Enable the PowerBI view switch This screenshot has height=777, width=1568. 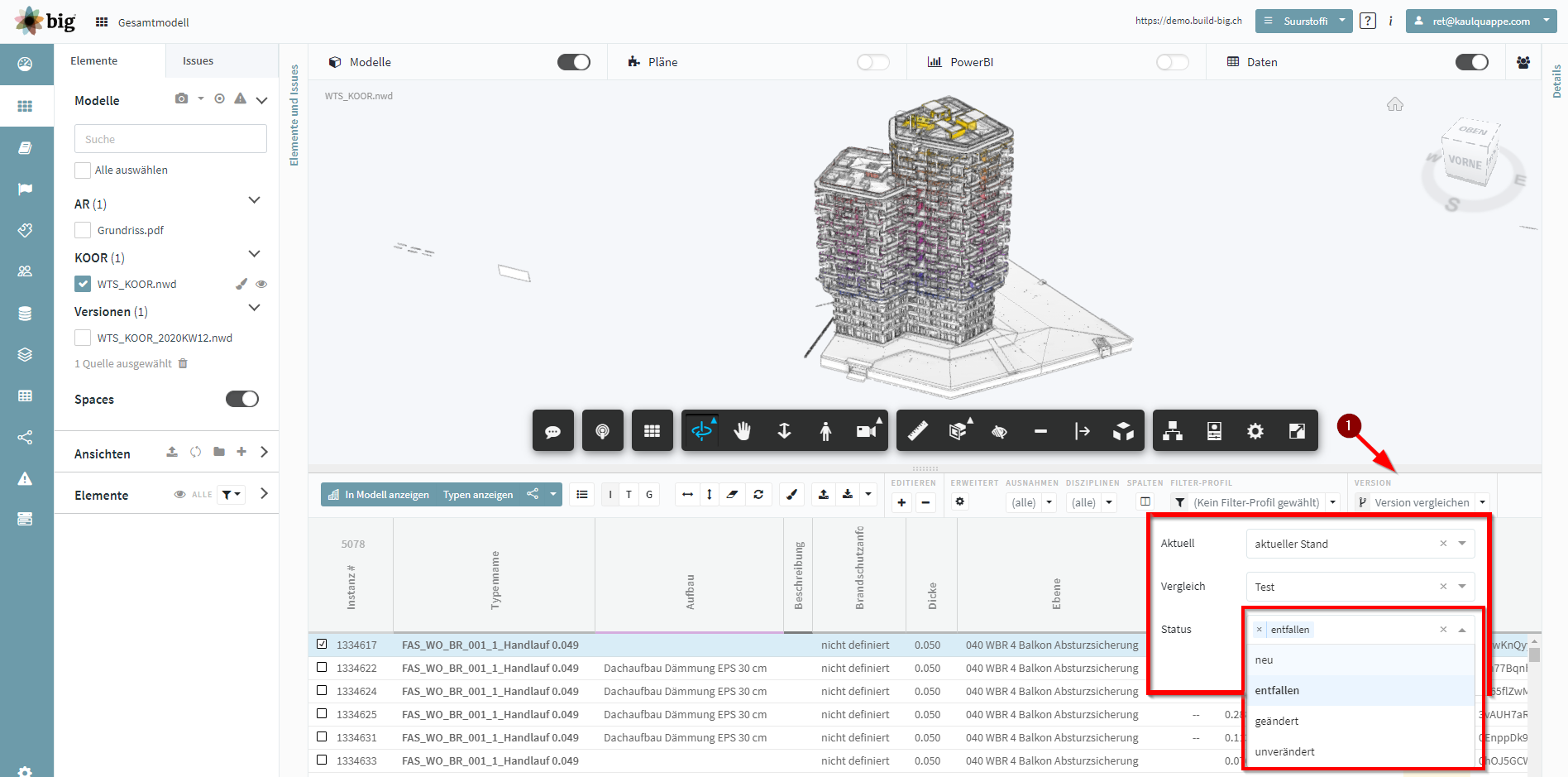click(x=1173, y=62)
